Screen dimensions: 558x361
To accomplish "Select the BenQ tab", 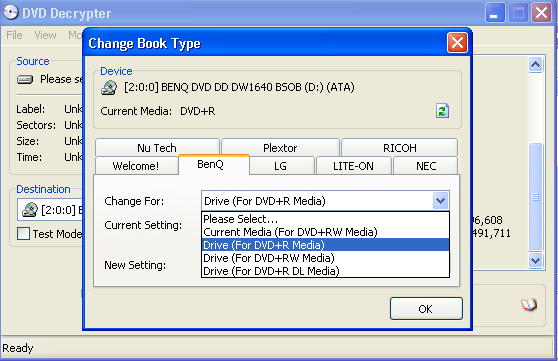I will click(214, 164).
